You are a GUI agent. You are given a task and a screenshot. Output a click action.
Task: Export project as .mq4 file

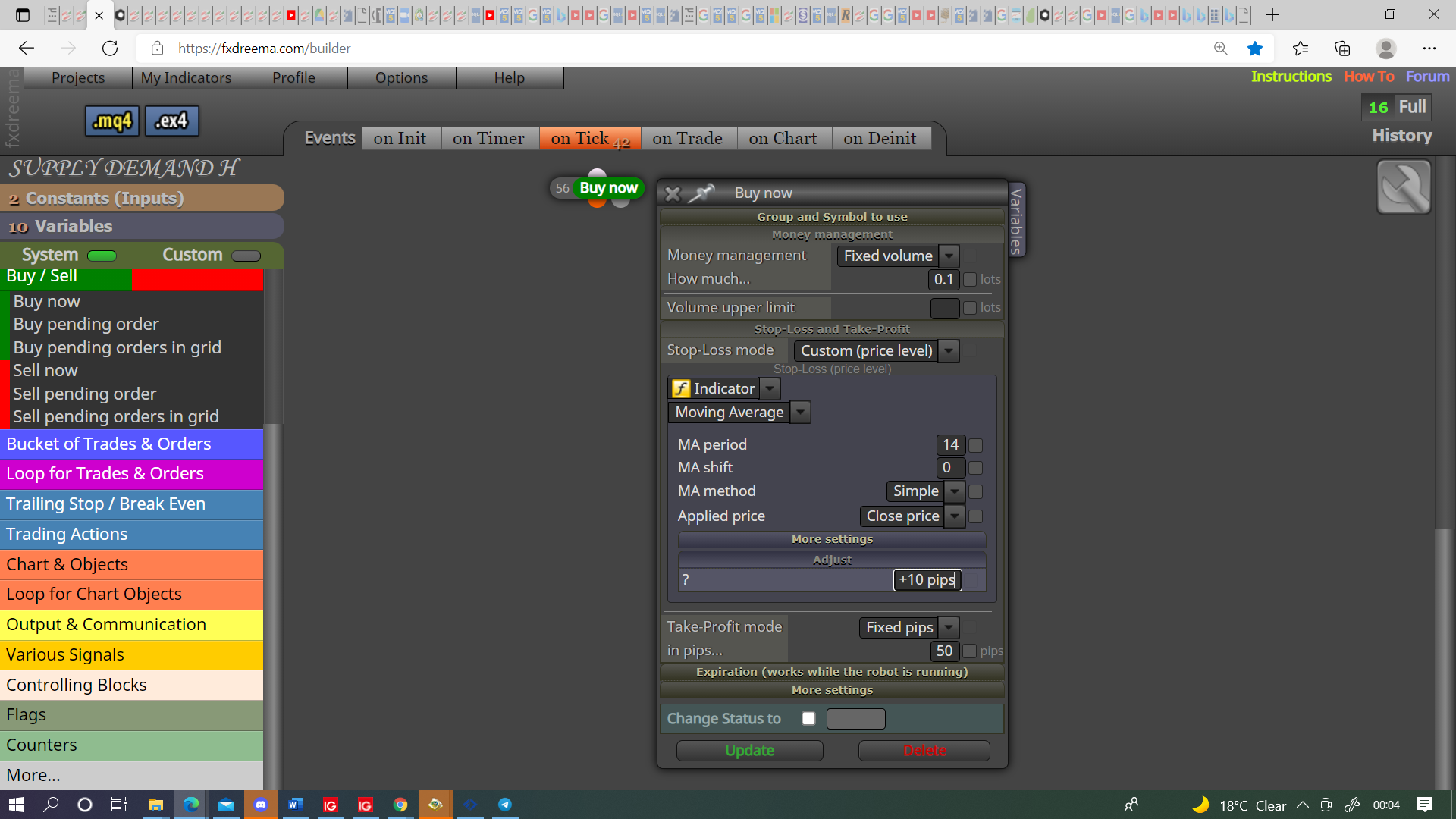pyautogui.click(x=112, y=121)
